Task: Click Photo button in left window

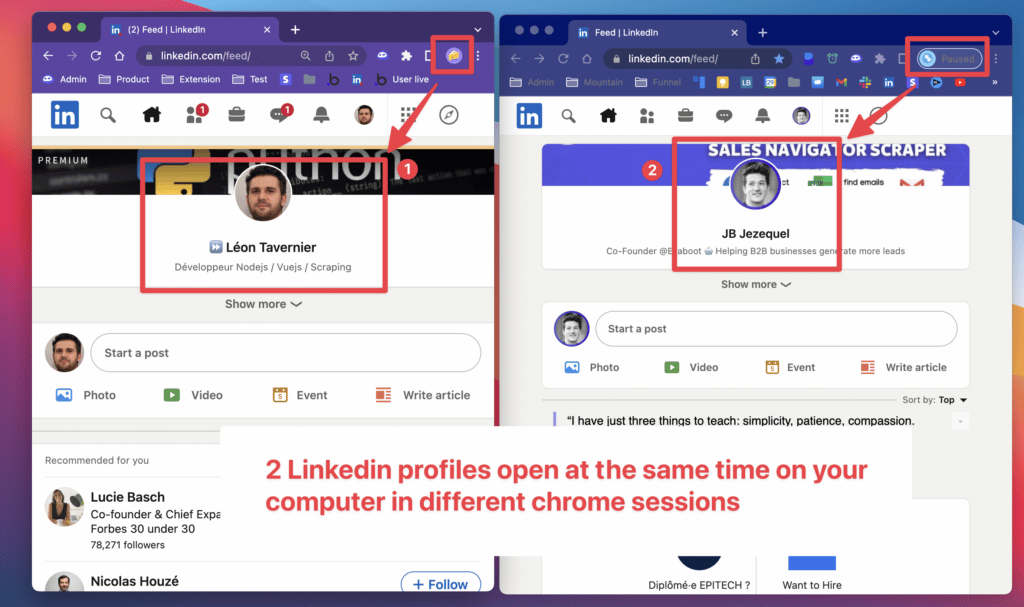Action: [86, 395]
